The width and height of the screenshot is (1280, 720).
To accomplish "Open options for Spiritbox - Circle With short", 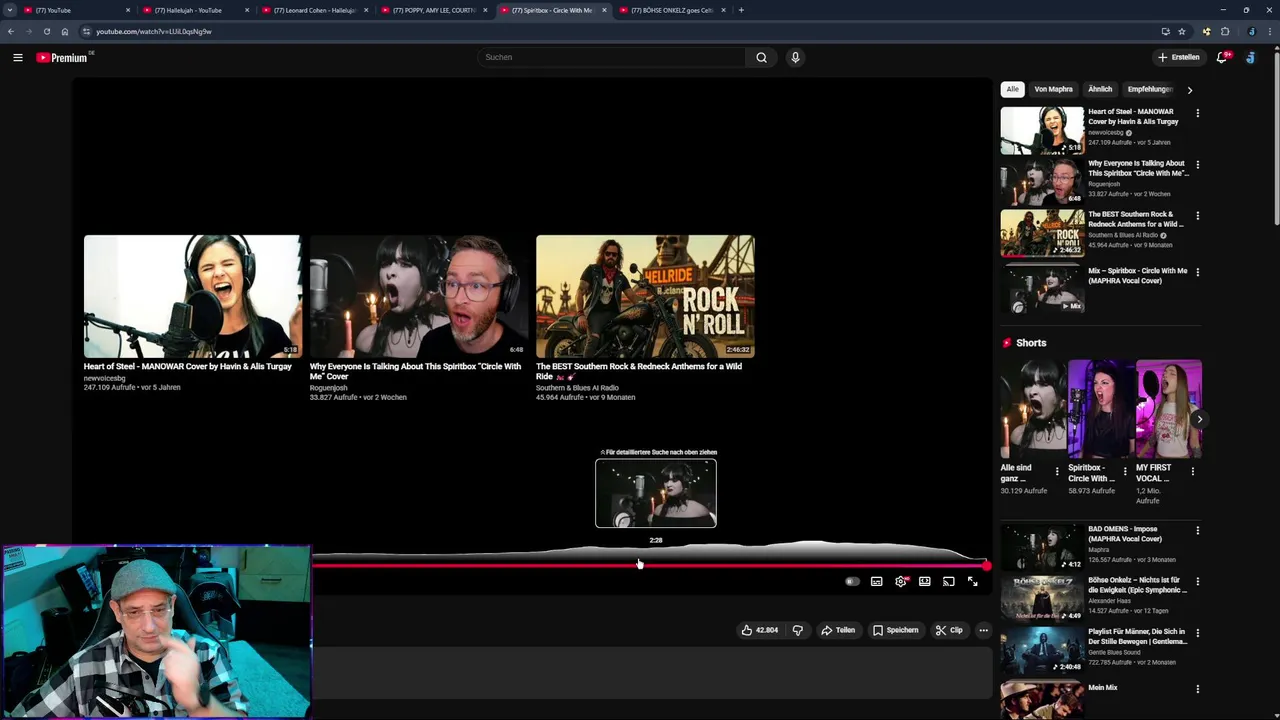I will 1125,470.
